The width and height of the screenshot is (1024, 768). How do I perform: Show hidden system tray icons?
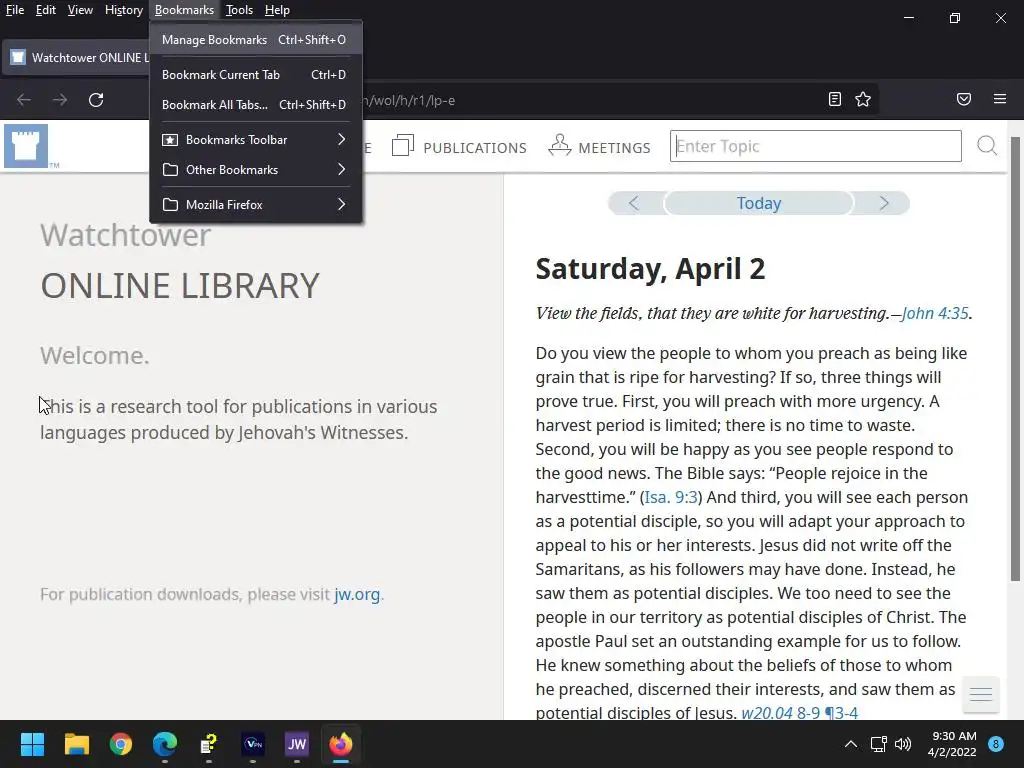coord(851,744)
